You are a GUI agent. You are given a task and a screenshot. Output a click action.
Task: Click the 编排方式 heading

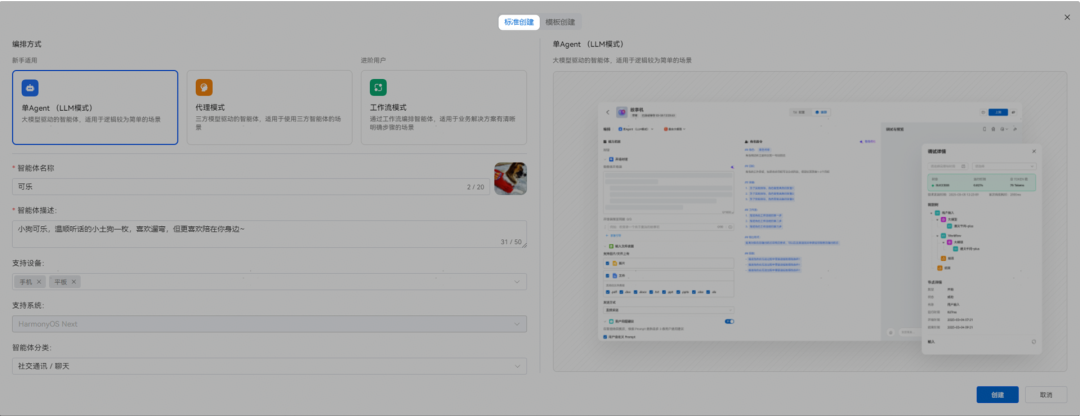27,44
